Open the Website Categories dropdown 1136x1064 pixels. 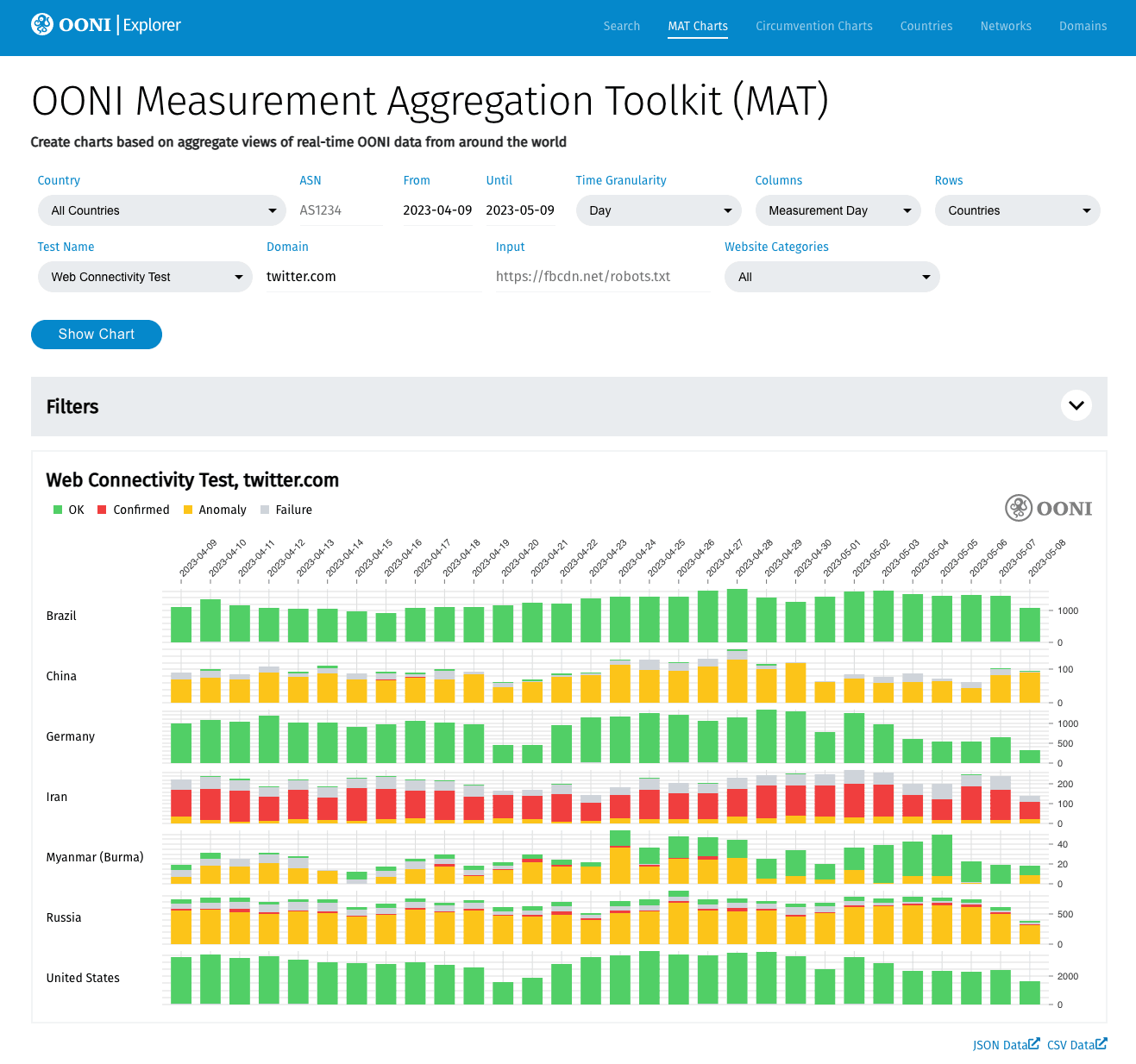pyautogui.click(x=832, y=277)
